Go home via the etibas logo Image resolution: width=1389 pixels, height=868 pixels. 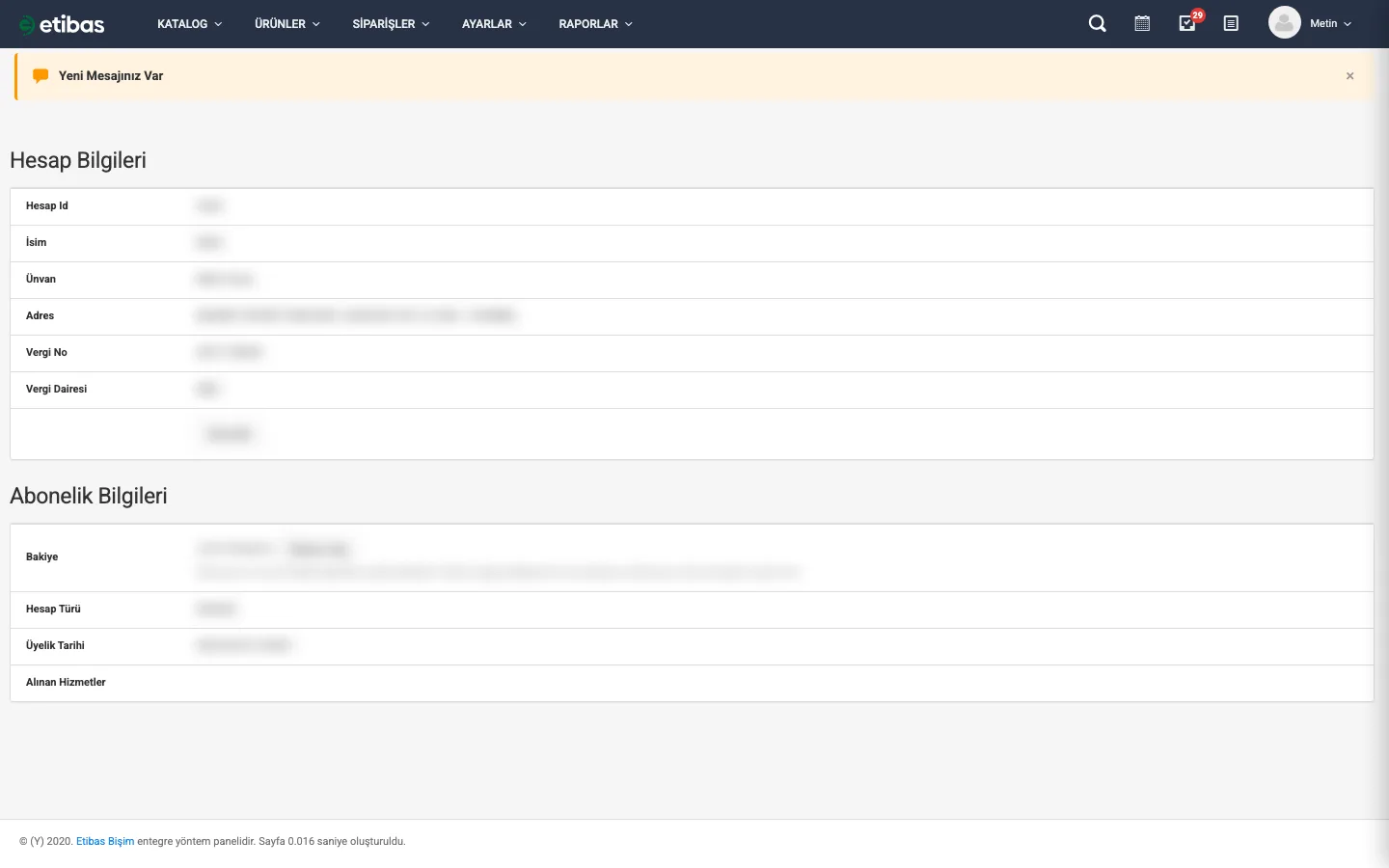[x=63, y=24]
